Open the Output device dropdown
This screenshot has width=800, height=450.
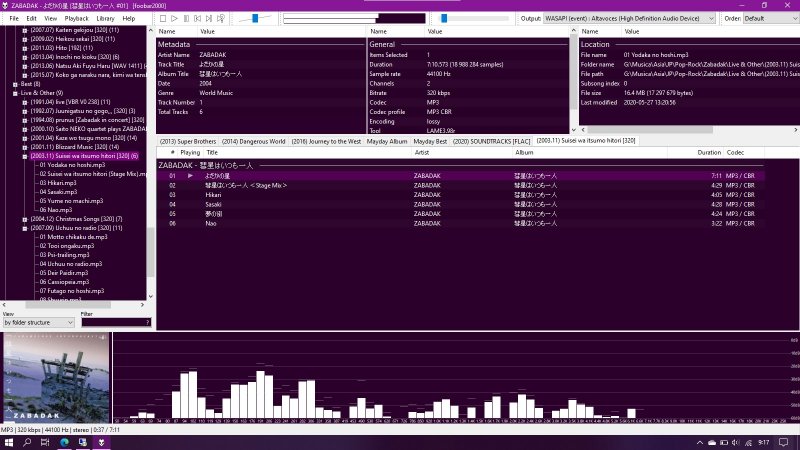pos(629,18)
